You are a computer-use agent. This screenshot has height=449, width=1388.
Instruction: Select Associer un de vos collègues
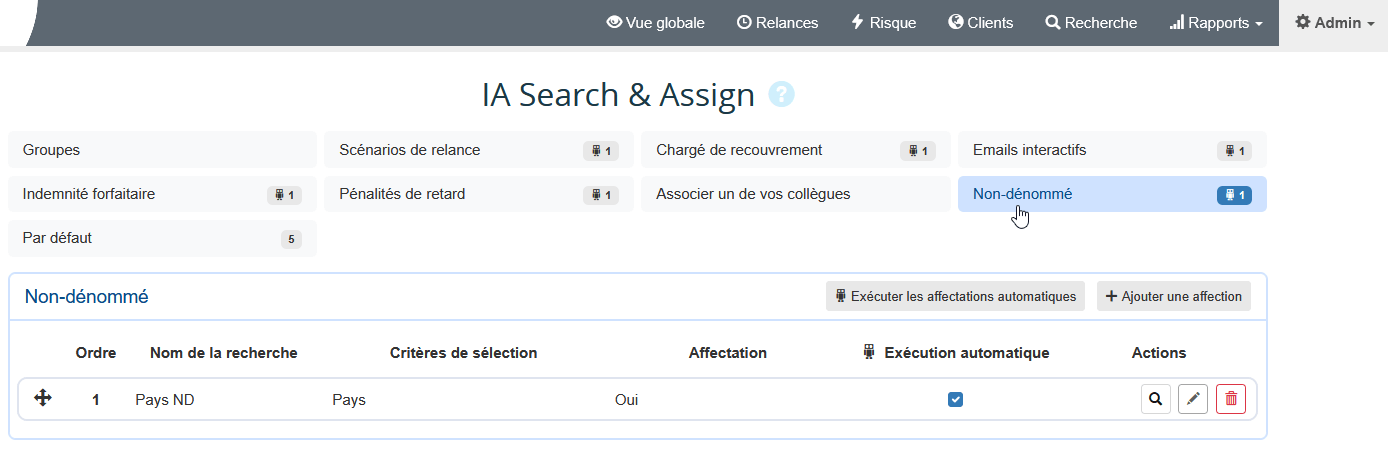(796, 194)
